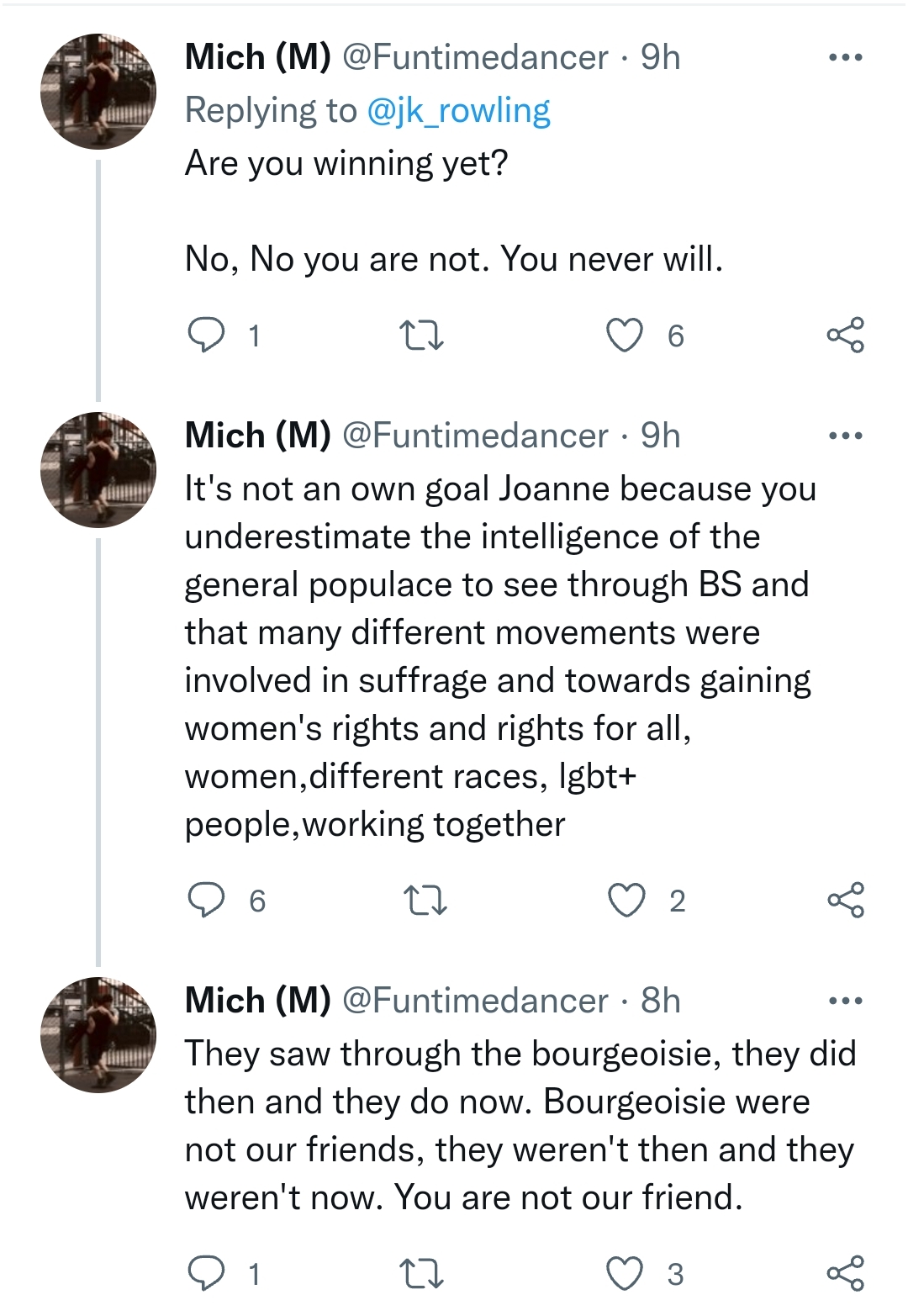This screenshot has height=1316, width=908.
Task: Open the @jk_rowling profile link
Action: (x=459, y=111)
